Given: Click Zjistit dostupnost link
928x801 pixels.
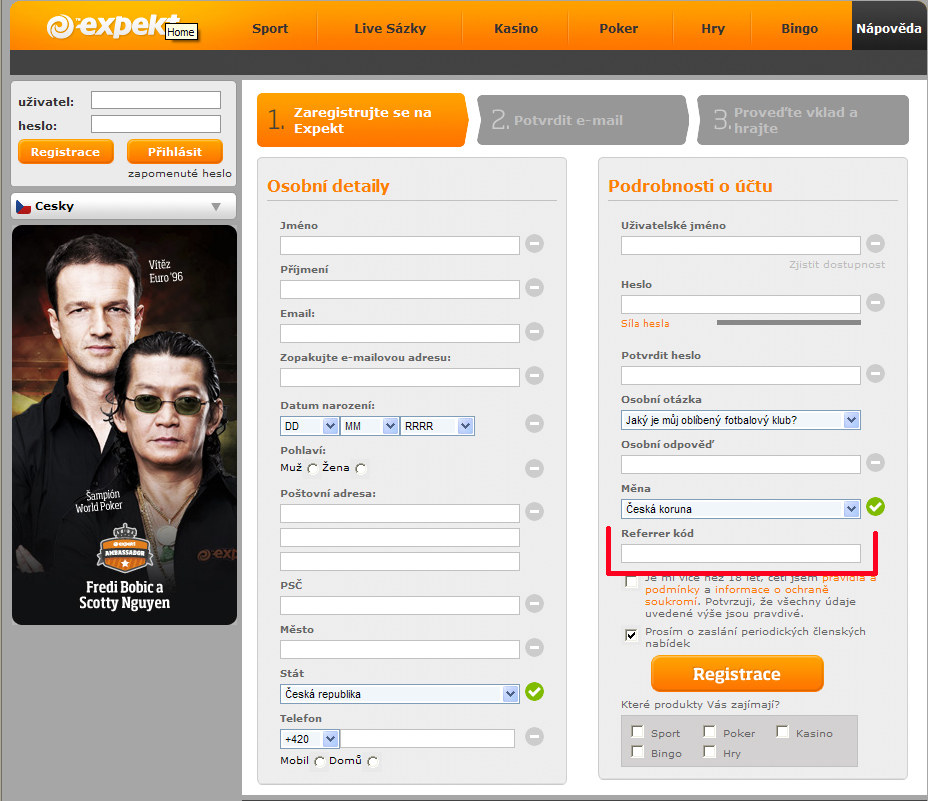Looking at the screenshot, I should point(837,265).
